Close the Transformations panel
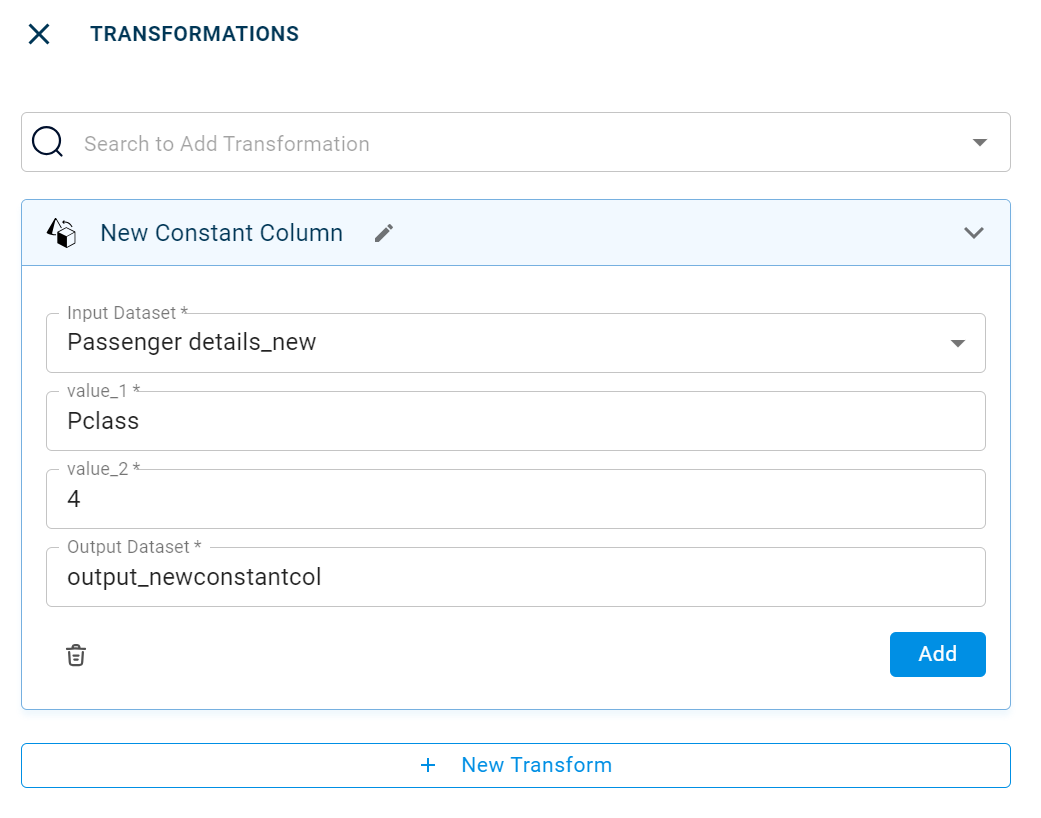Image resolution: width=1041 pixels, height=818 pixels. click(39, 34)
